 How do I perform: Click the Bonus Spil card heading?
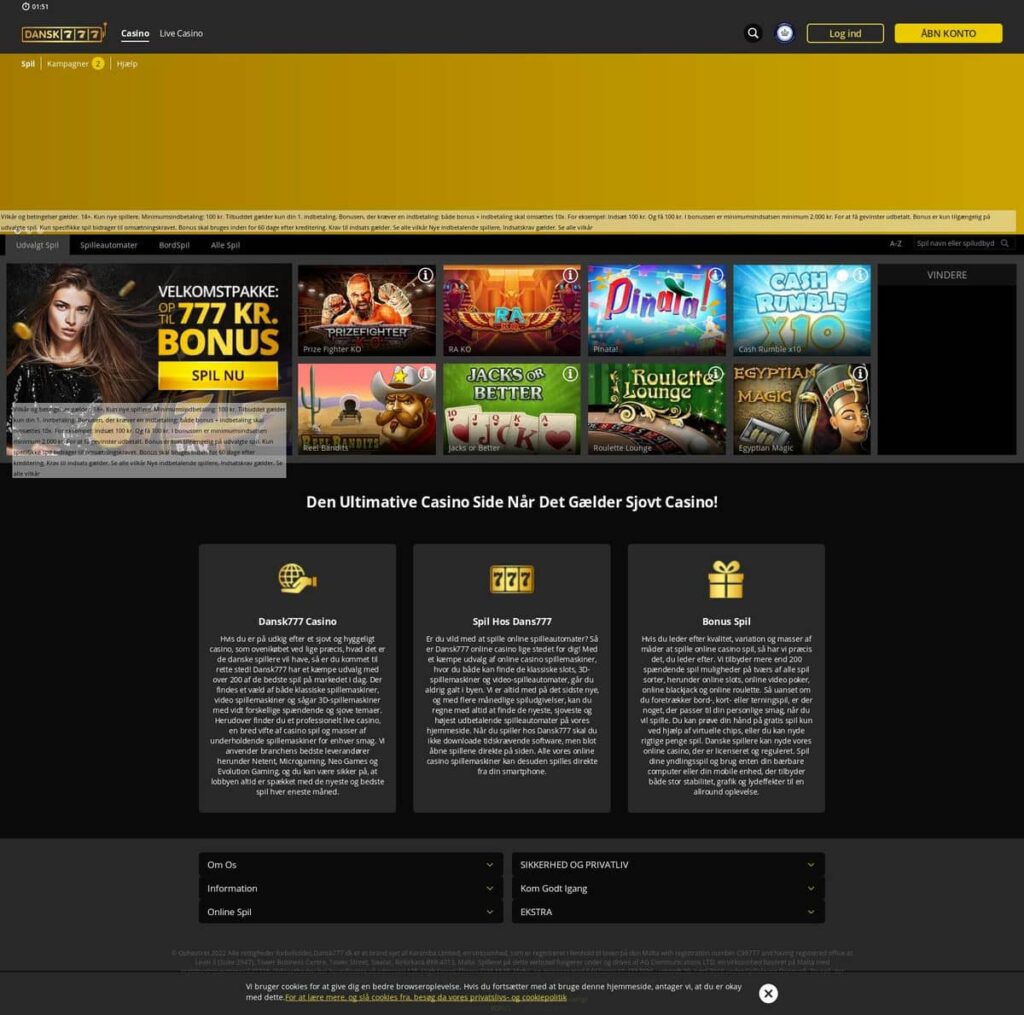(x=726, y=622)
